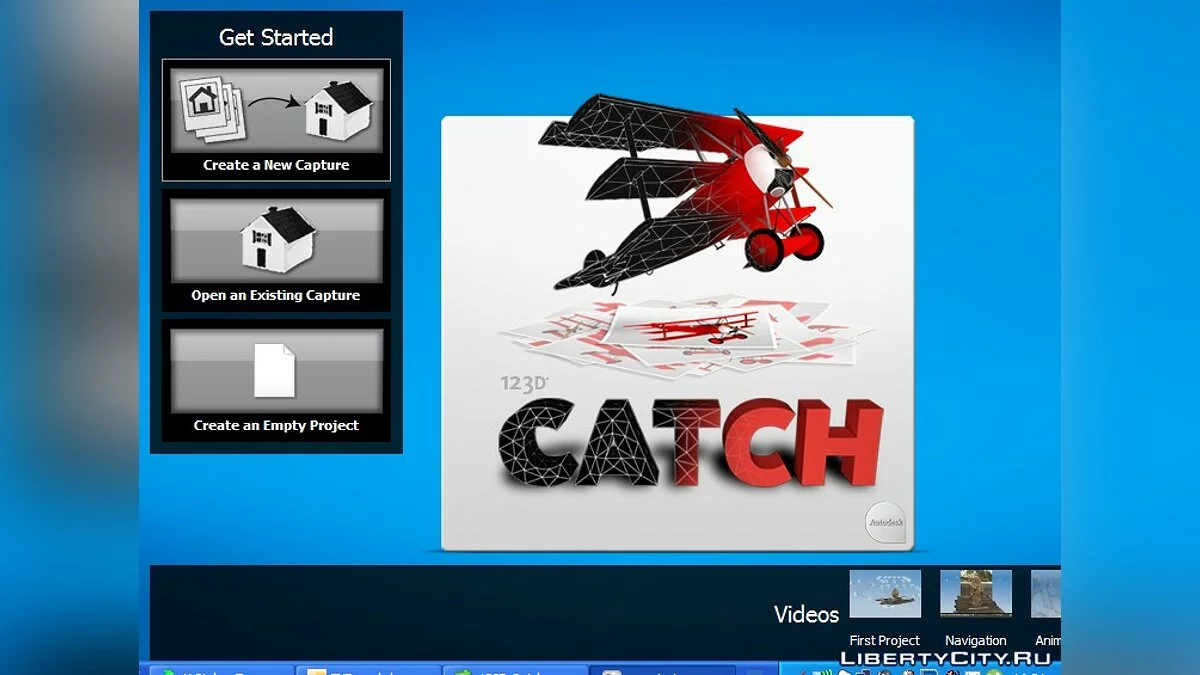
Task: Click the Get Started panel heading
Action: point(276,38)
